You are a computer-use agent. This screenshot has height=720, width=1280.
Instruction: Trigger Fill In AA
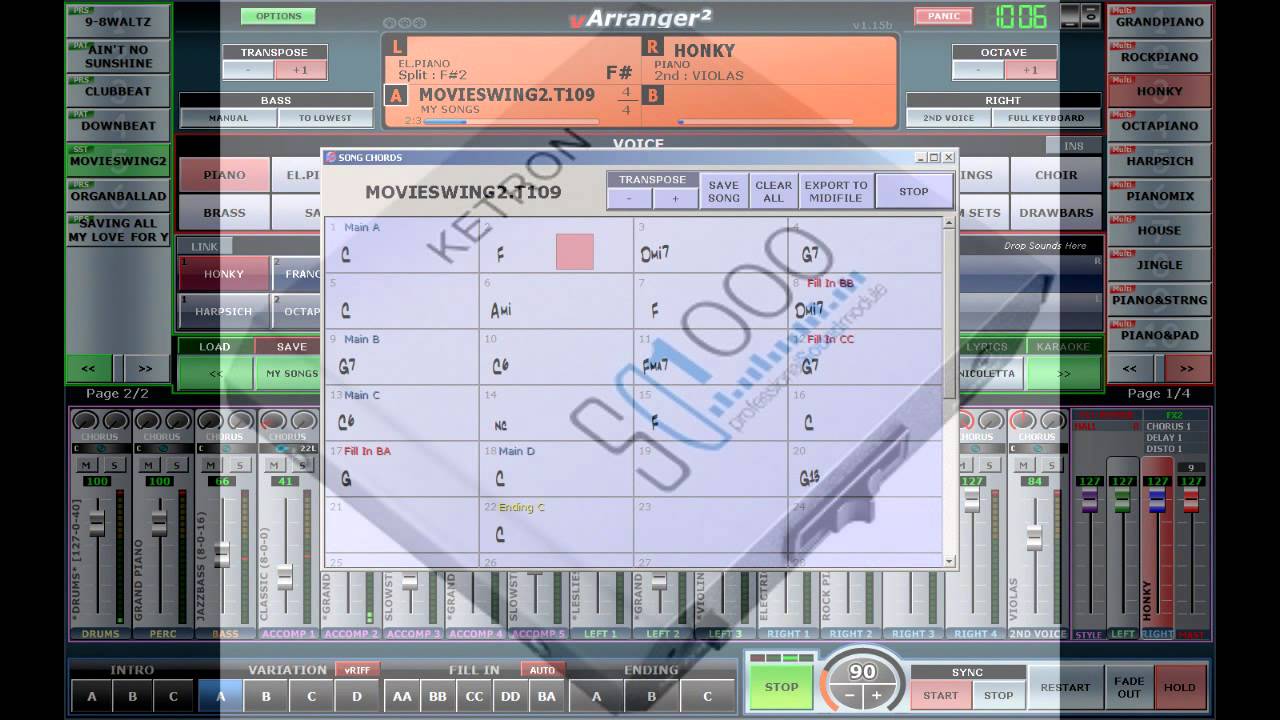click(x=402, y=696)
